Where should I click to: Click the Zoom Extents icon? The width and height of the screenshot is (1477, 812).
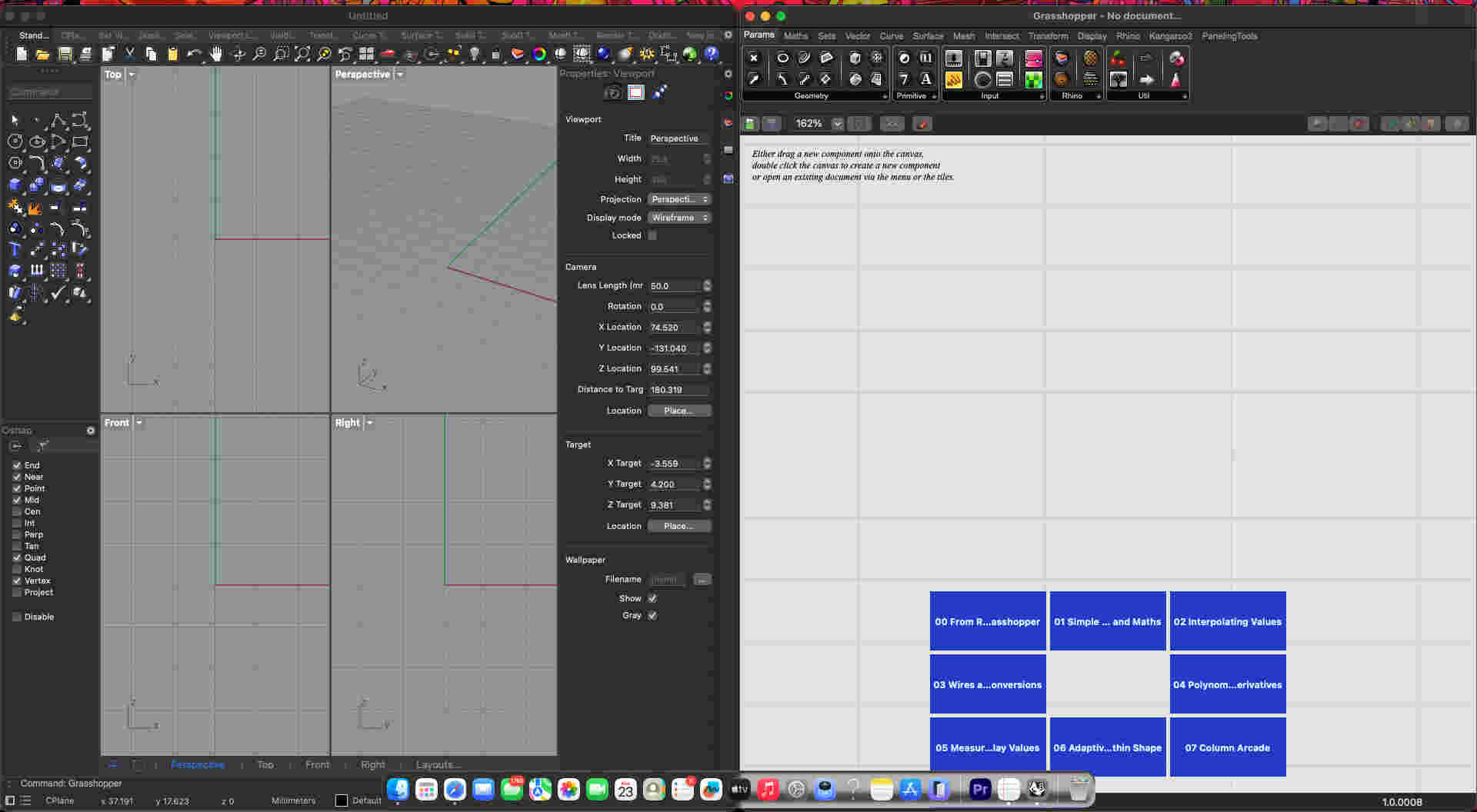pos(302,54)
